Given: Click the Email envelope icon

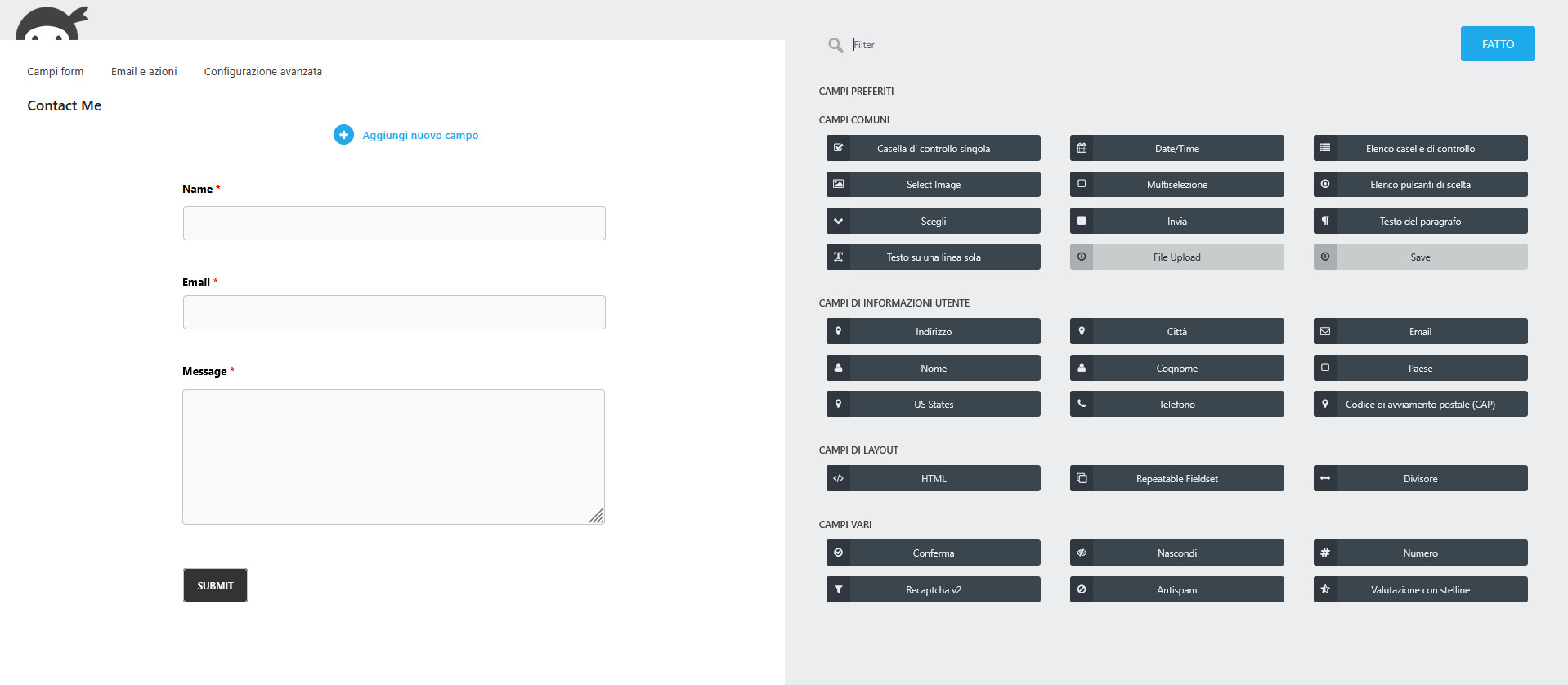Looking at the screenshot, I should click(x=1325, y=331).
